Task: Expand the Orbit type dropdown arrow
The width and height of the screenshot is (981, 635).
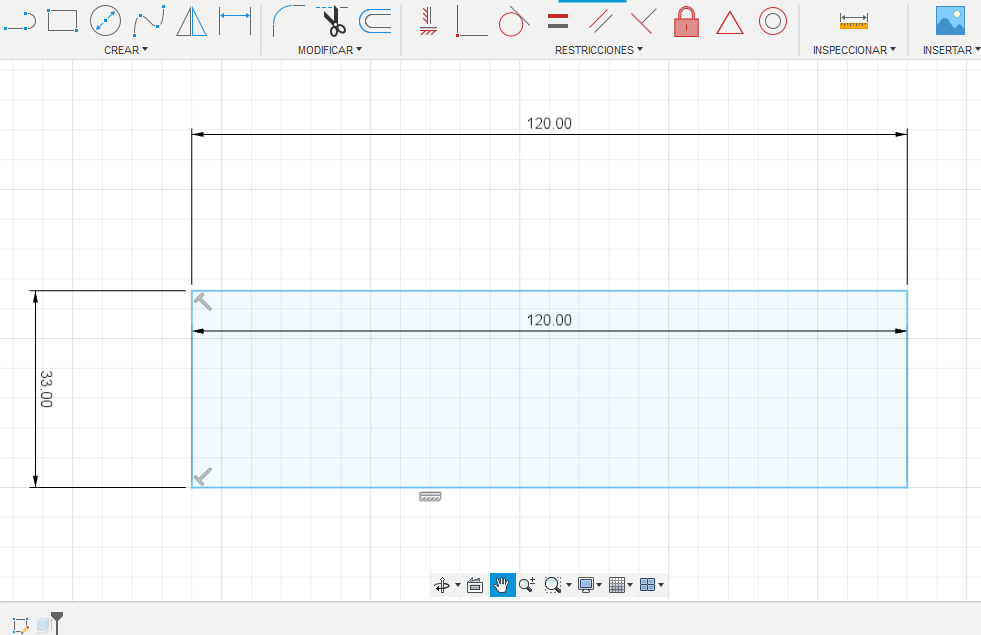Action: pos(458,585)
